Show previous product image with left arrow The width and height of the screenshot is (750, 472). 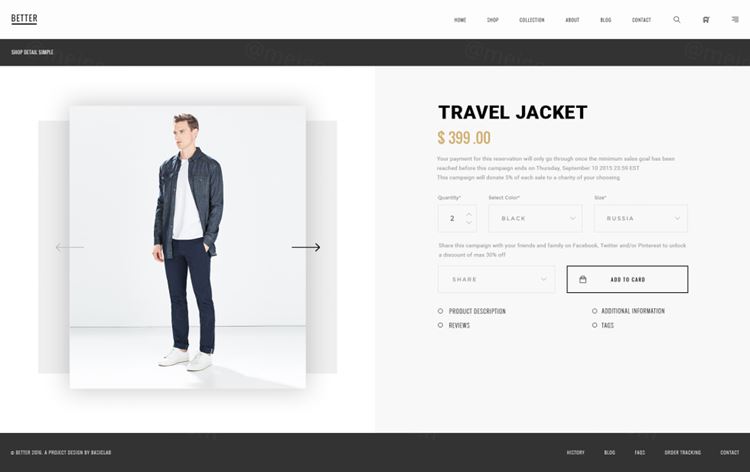(70, 247)
